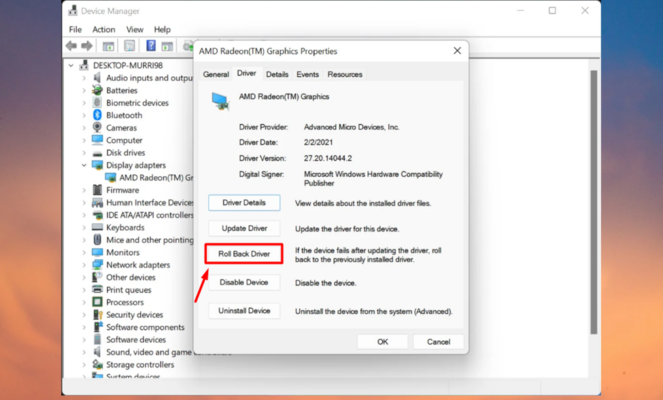Select the Processors category icon

point(97,302)
